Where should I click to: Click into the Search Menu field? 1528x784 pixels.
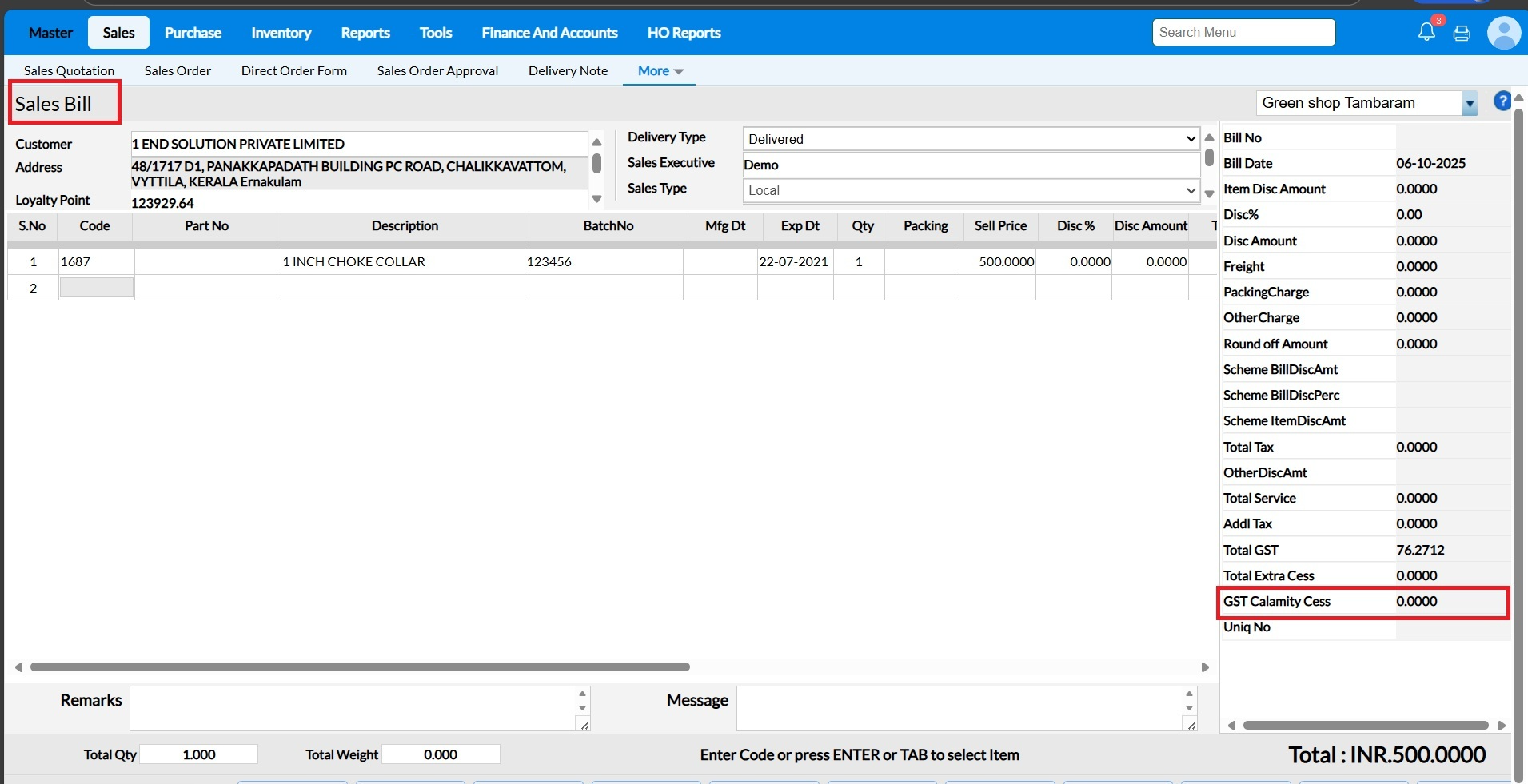1243,32
